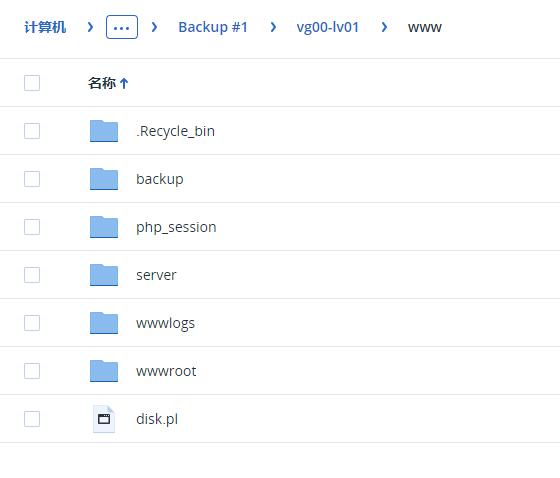This screenshot has width=560, height=478.
Task: Expand the collapsed breadcrumb ellipsis button
Action: [122, 27]
